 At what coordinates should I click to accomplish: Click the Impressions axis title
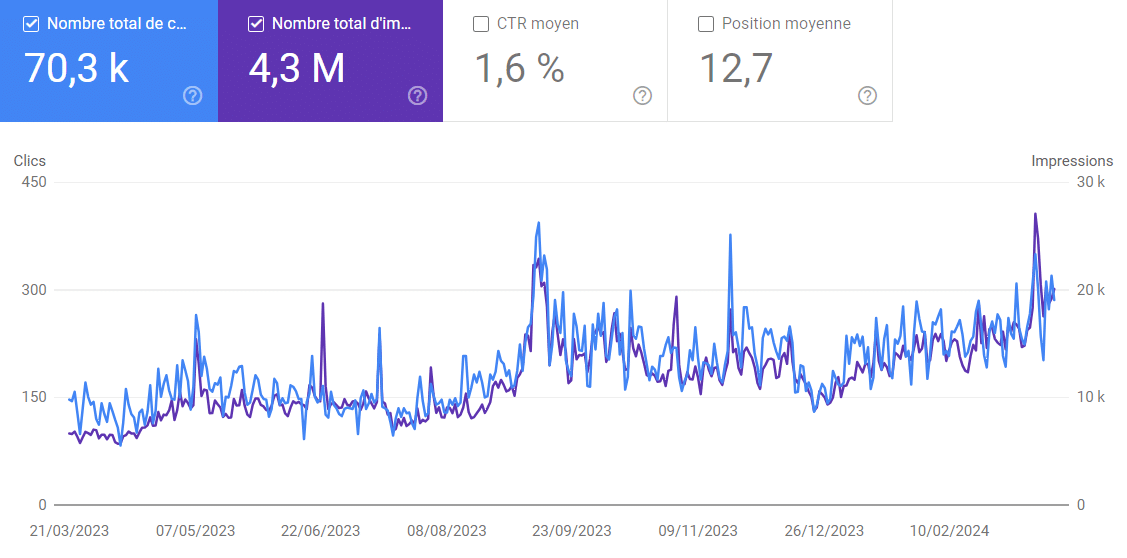(x=1072, y=161)
